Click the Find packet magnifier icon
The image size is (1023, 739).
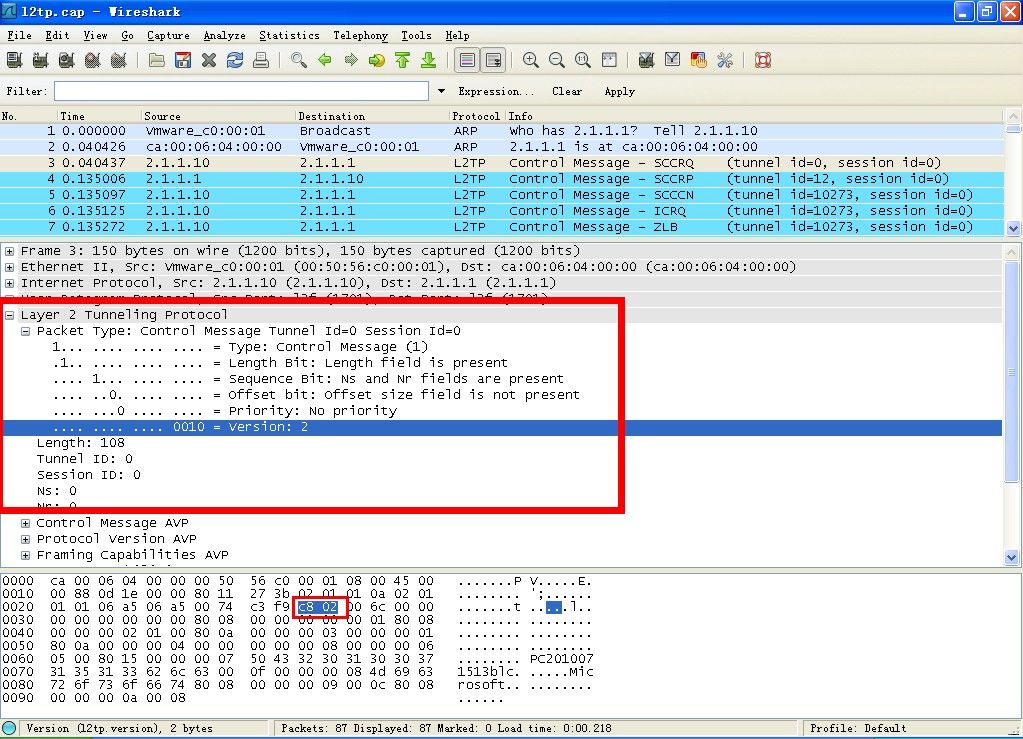[298, 61]
